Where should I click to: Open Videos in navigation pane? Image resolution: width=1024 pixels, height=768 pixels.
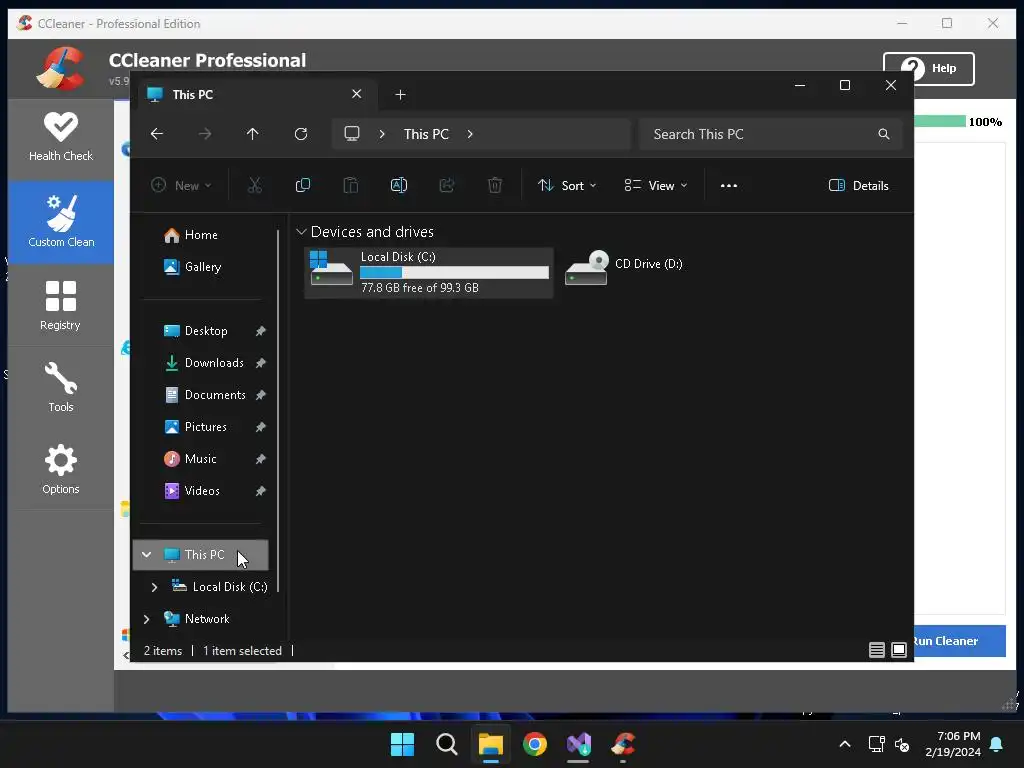200,491
